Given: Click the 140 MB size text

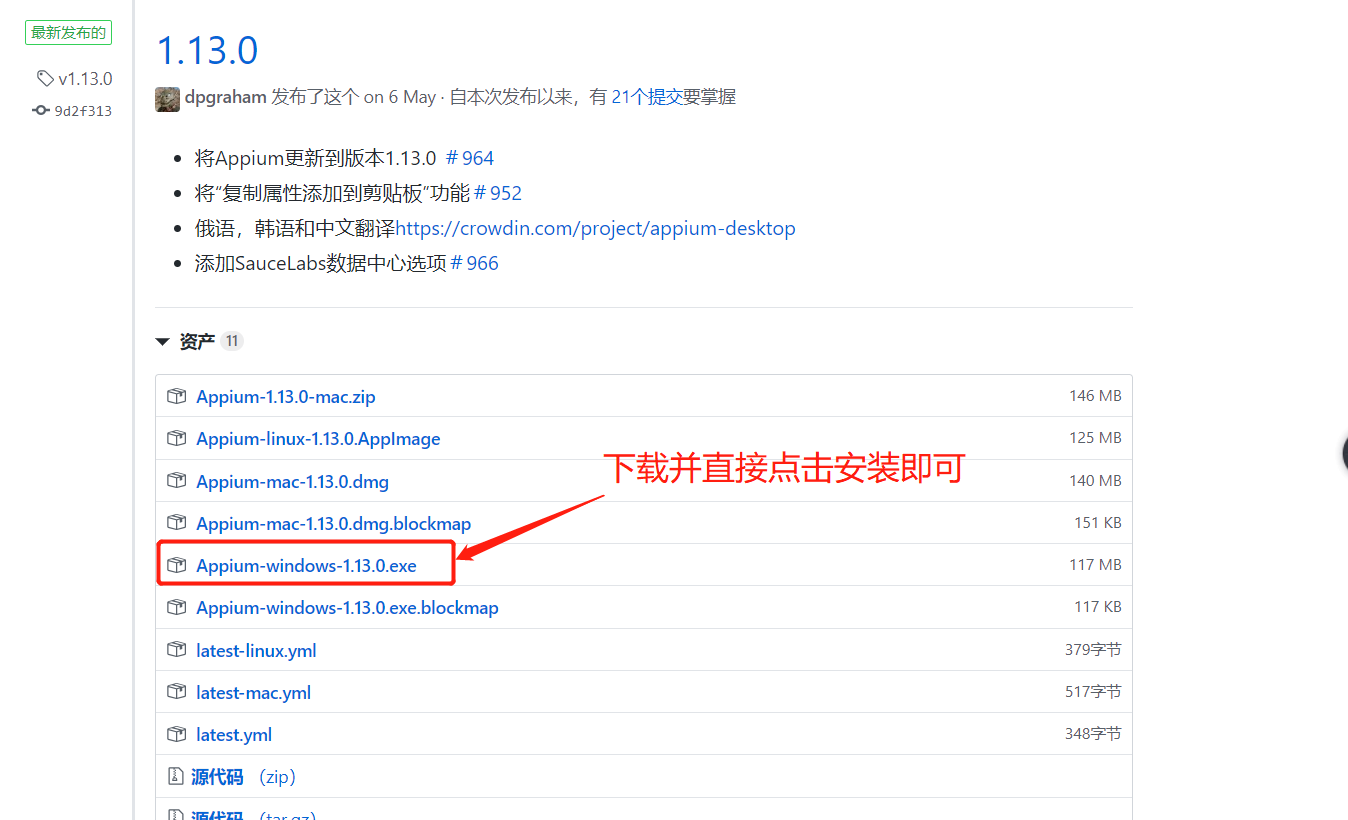Looking at the screenshot, I should pyautogui.click(x=1095, y=481).
